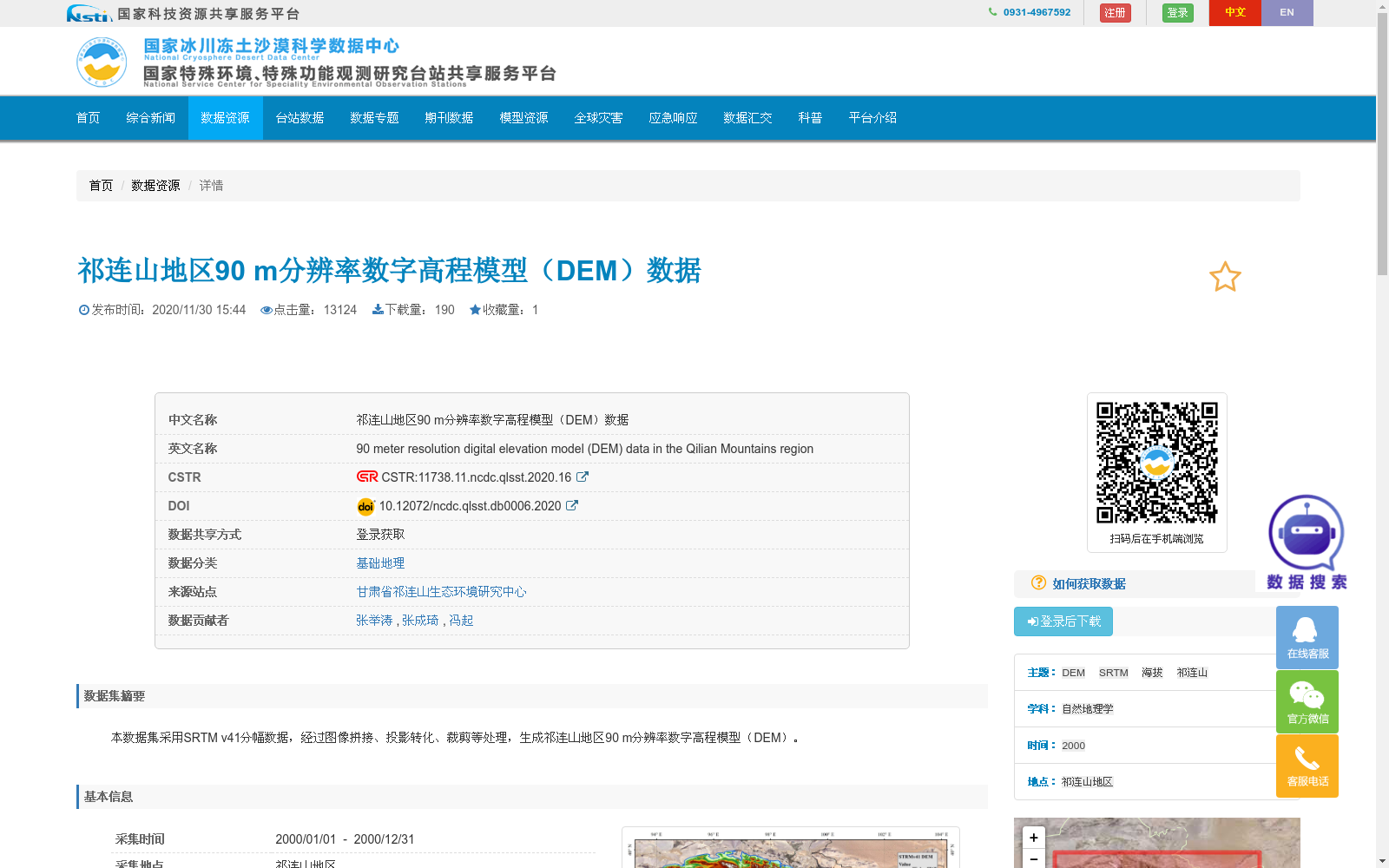Click the yellow DOI badge icon
This screenshot has height=868, width=1389.
tap(365, 506)
